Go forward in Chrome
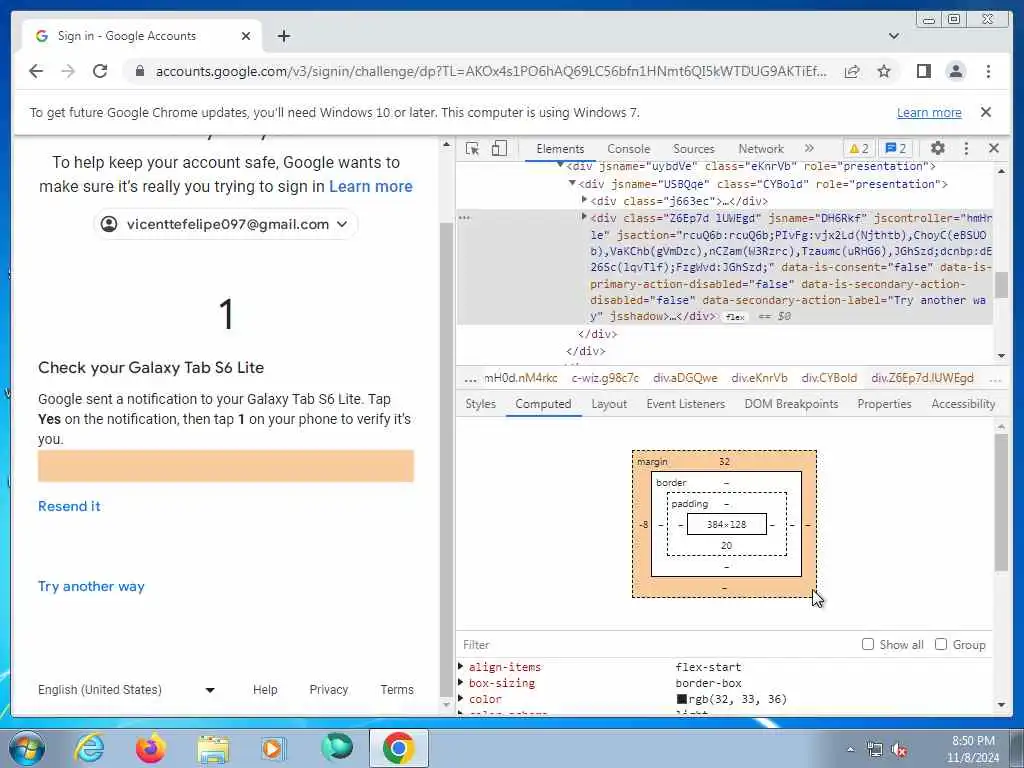The height and width of the screenshot is (768, 1024). [x=68, y=71]
